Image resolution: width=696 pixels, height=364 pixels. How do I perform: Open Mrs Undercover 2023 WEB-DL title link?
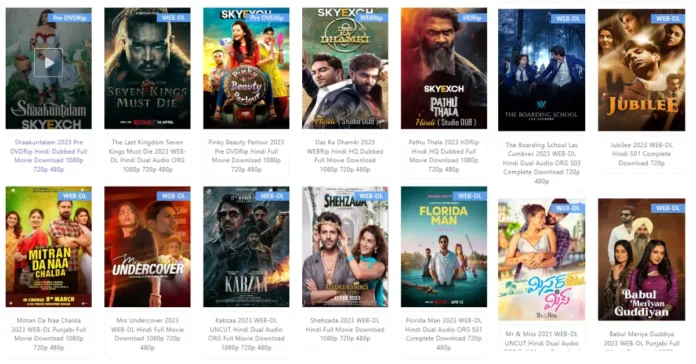pos(147,334)
